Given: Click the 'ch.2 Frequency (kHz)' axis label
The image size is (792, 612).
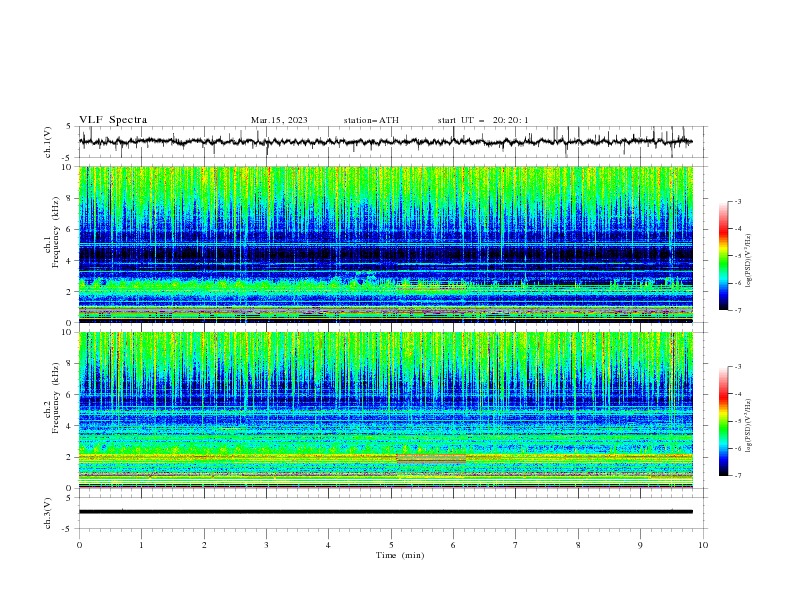Looking at the screenshot, I should [52, 398].
